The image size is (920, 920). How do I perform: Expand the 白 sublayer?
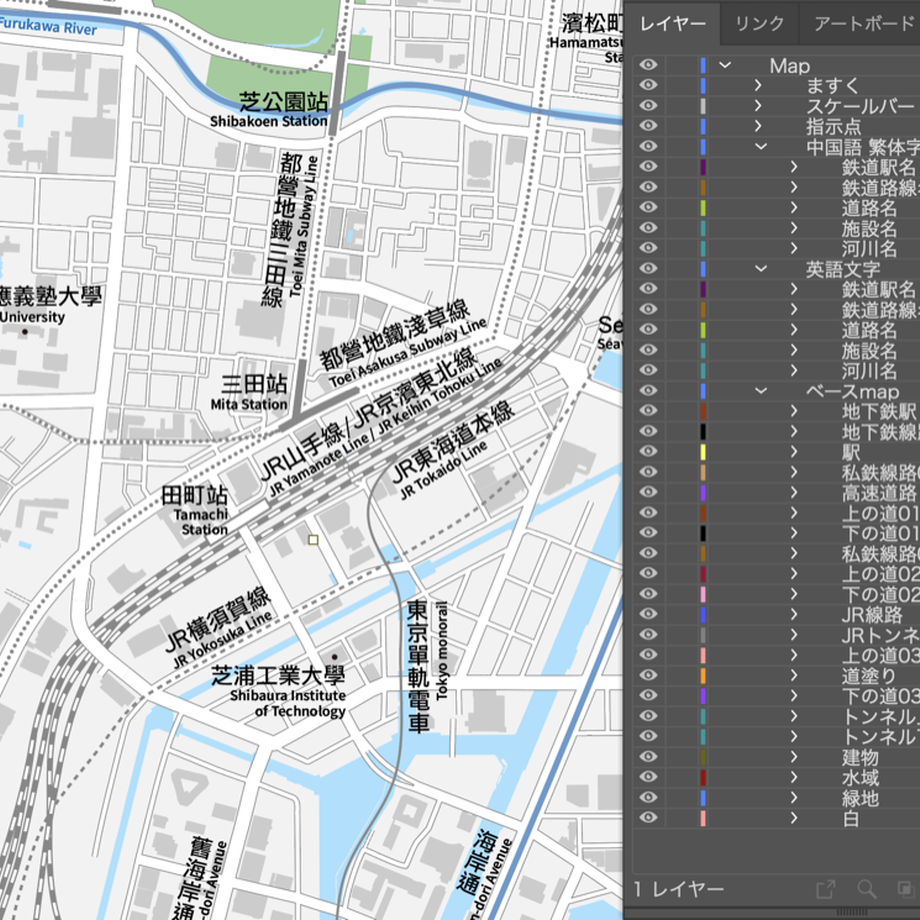coord(794,817)
